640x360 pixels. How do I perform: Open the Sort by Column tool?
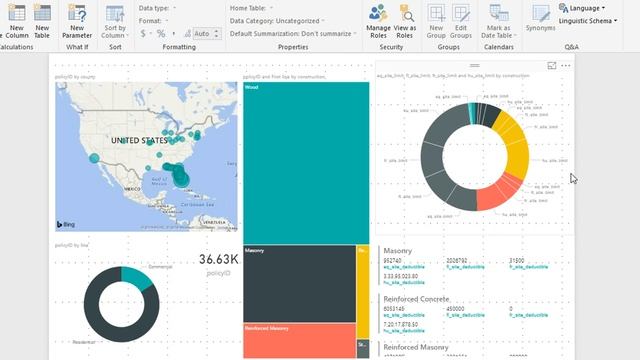pos(115,22)
